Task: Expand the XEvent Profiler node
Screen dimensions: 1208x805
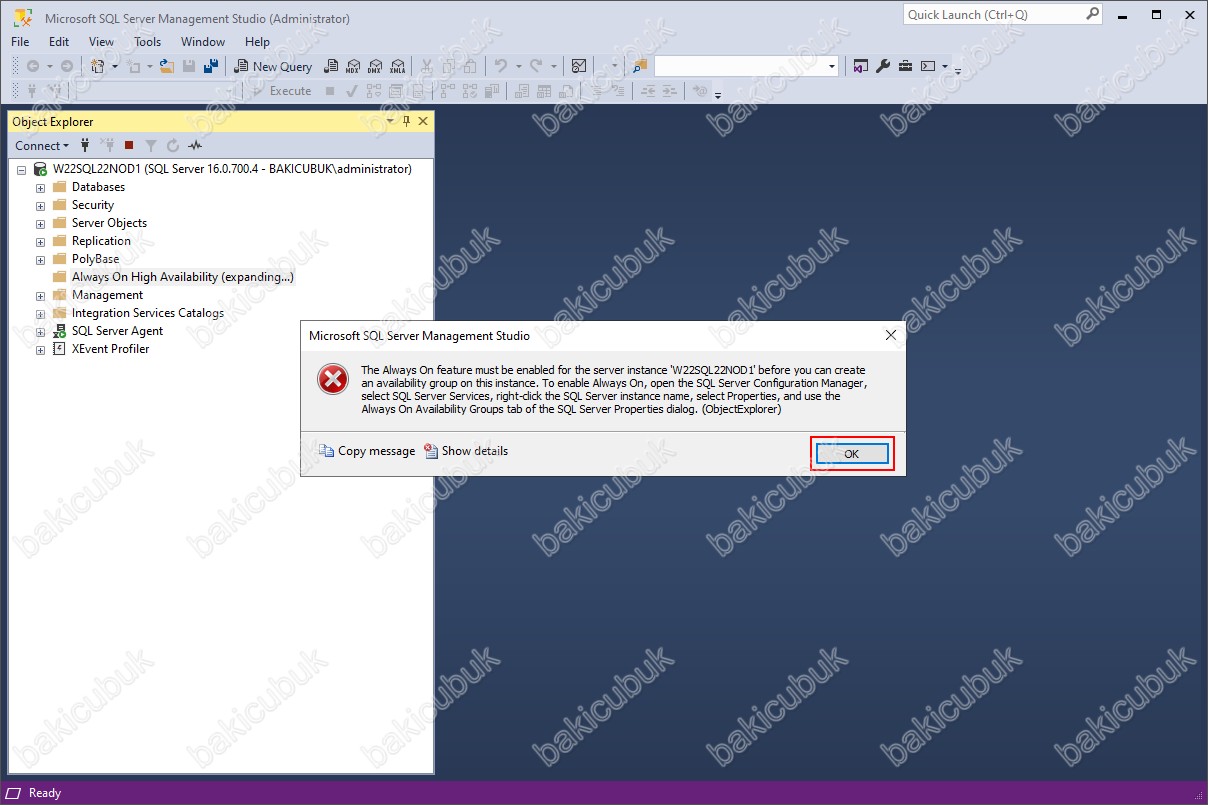Action: 41,350
